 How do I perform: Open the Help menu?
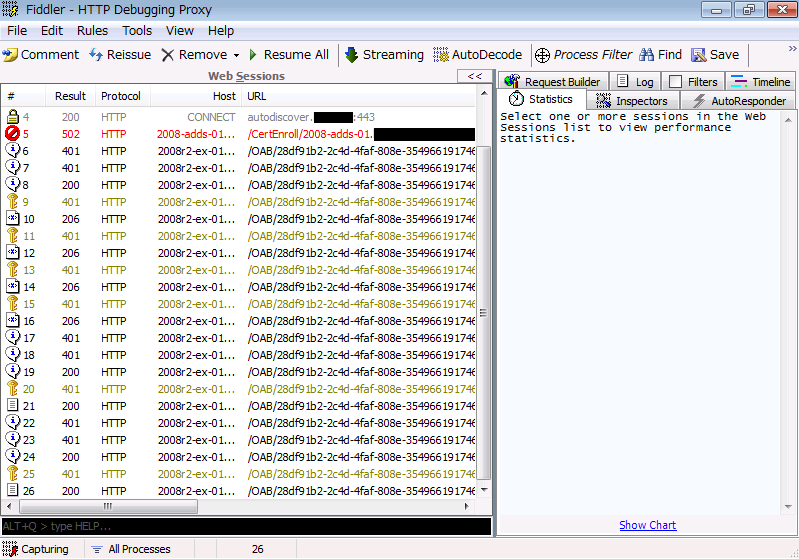click(x=221, y=31)
